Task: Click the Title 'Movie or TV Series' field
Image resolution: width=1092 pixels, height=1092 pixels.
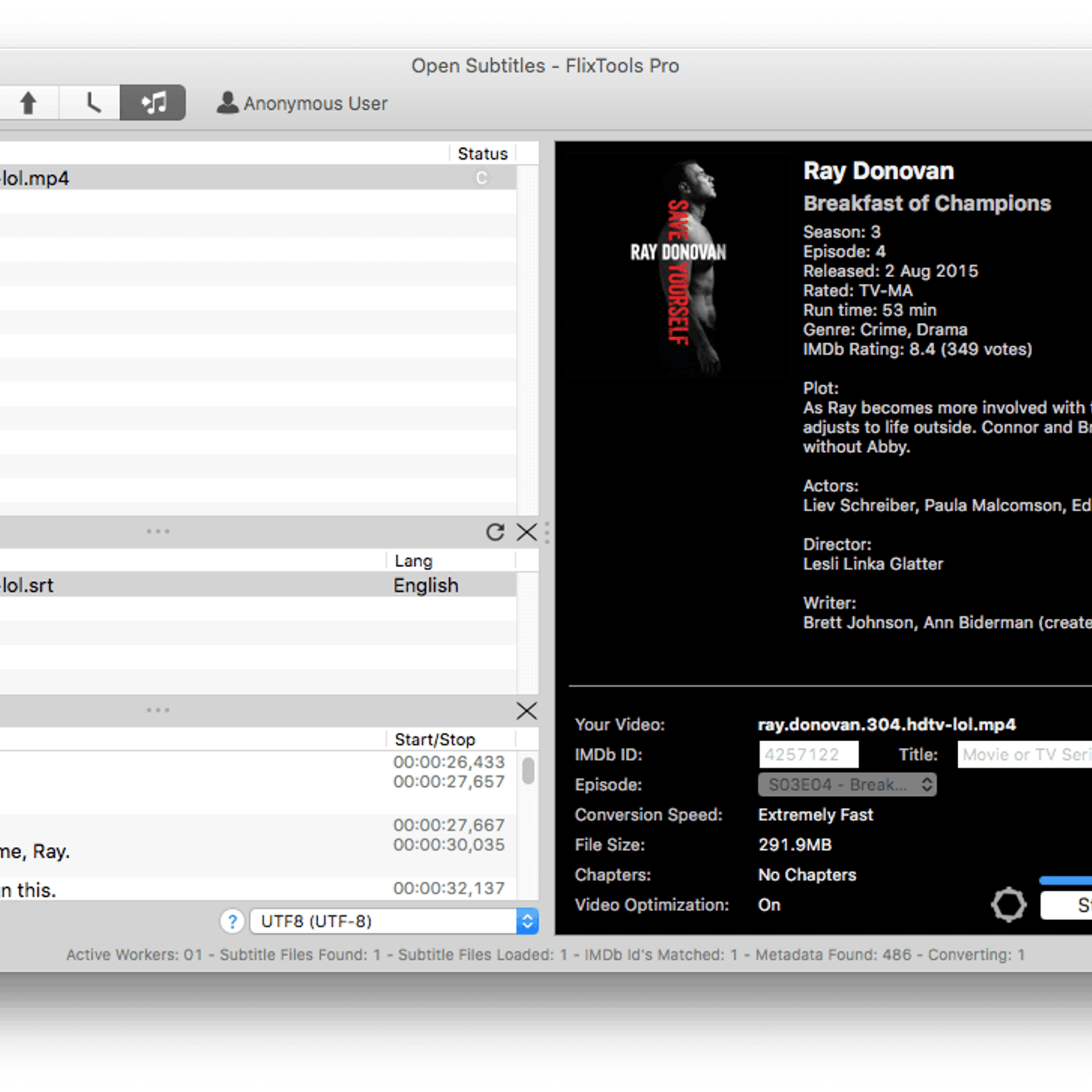Action: [x=1025, y=754]
